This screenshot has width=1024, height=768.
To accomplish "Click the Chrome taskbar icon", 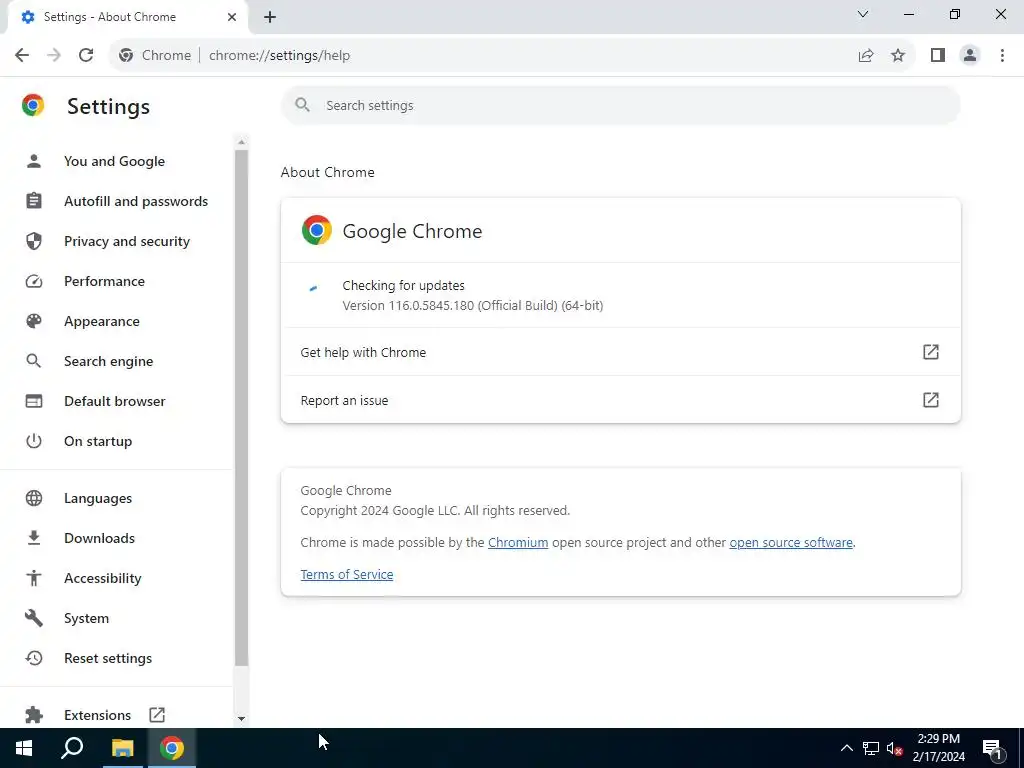I will tap(172, 748).
